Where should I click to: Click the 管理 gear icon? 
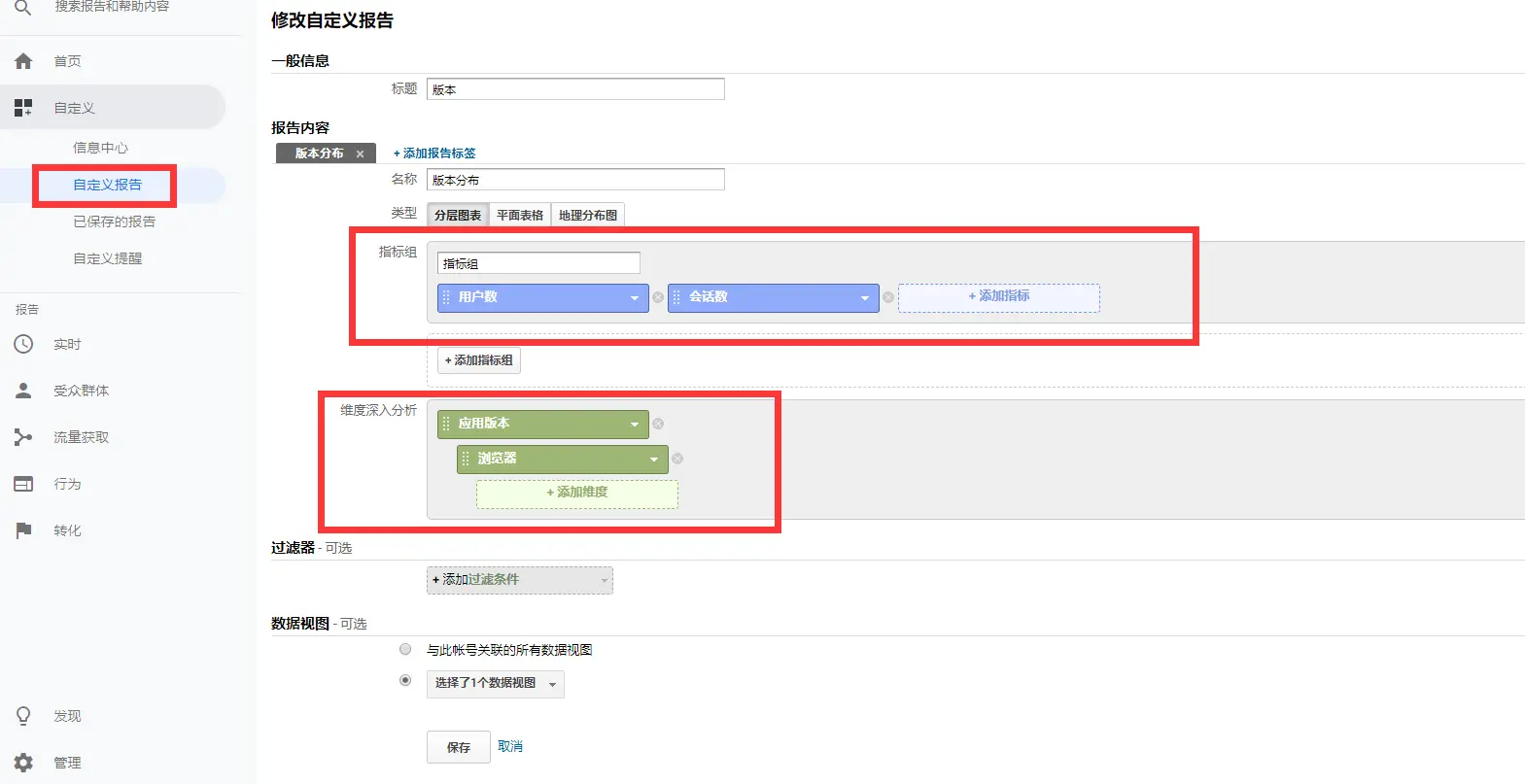pyautogui.click(x=23, y=763)
